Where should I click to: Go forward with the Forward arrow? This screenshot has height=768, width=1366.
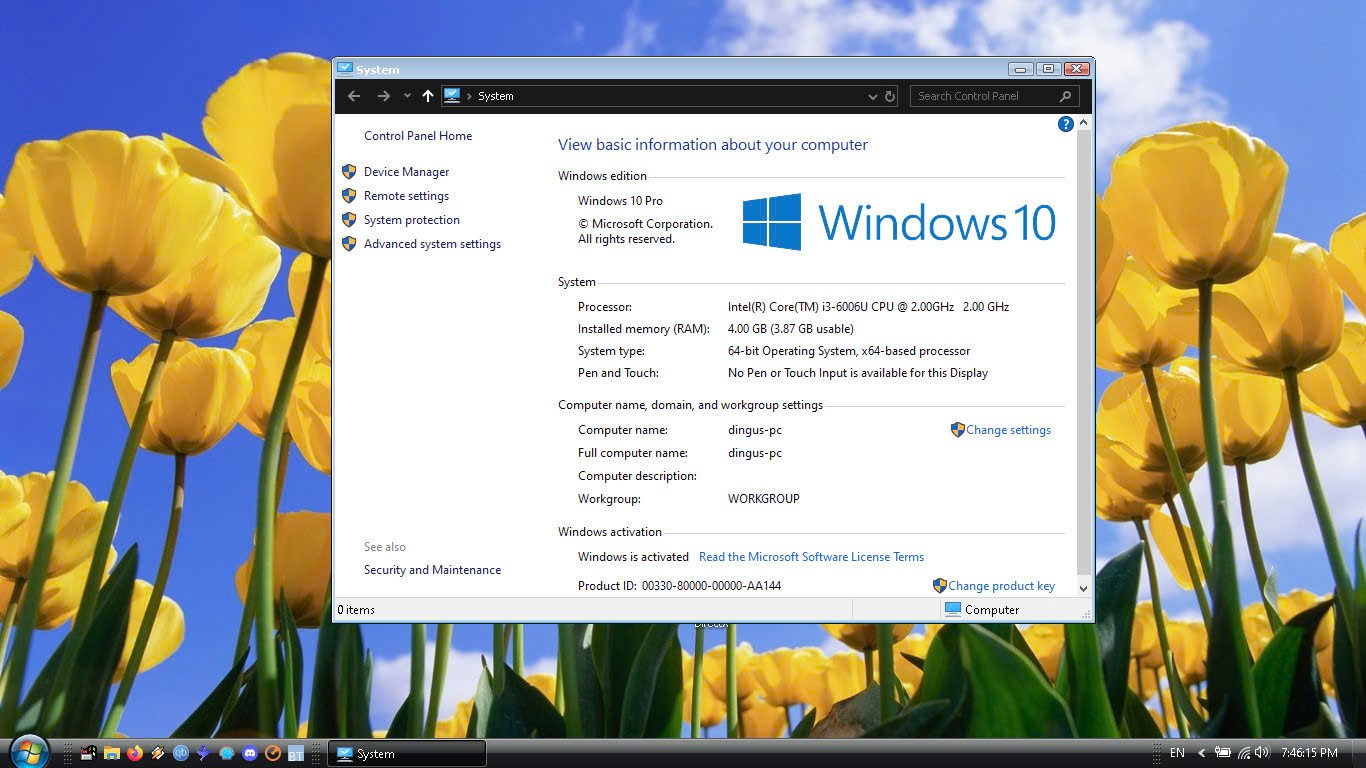click(x=384, y=96)
